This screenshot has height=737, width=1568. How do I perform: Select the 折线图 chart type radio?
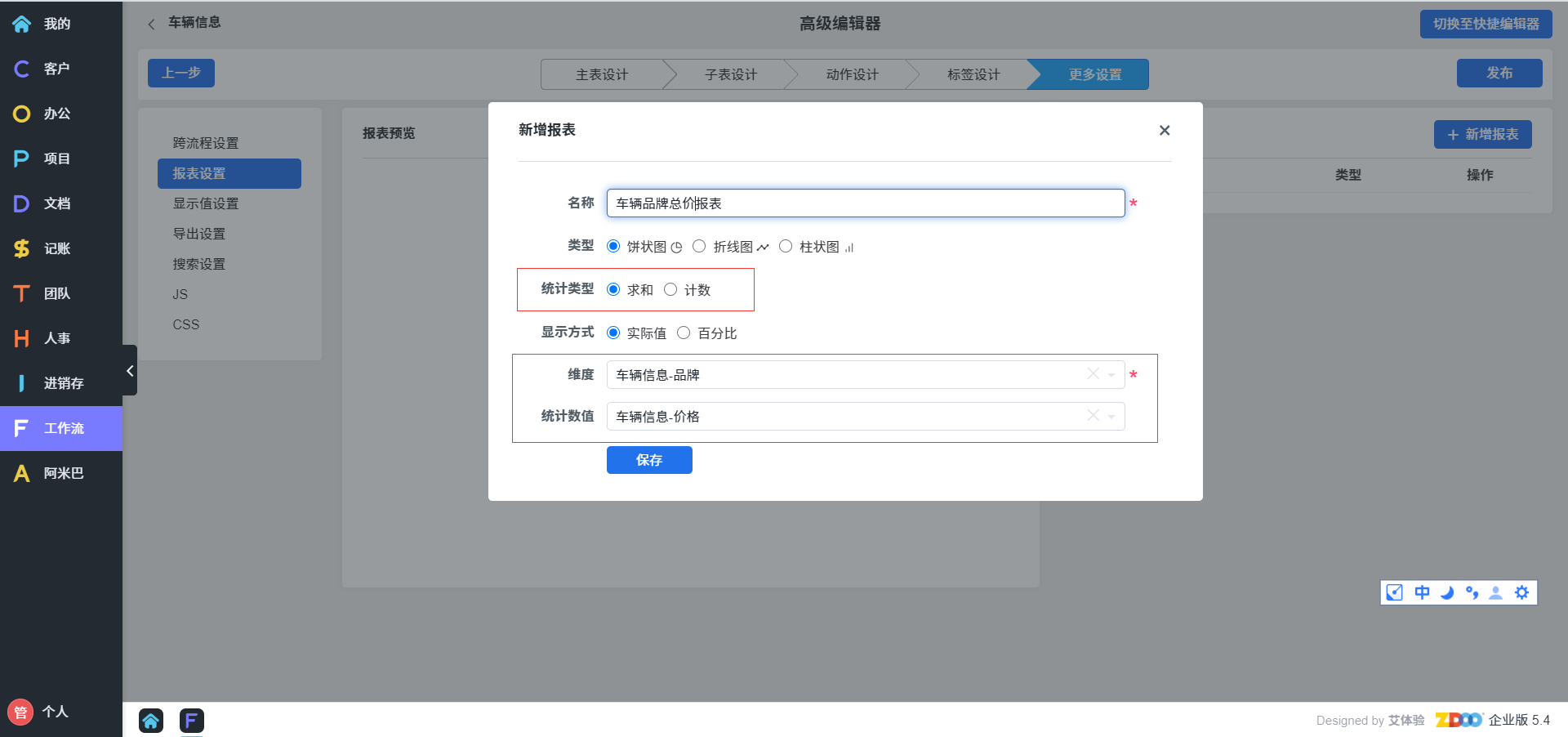(x=699, y=247)
